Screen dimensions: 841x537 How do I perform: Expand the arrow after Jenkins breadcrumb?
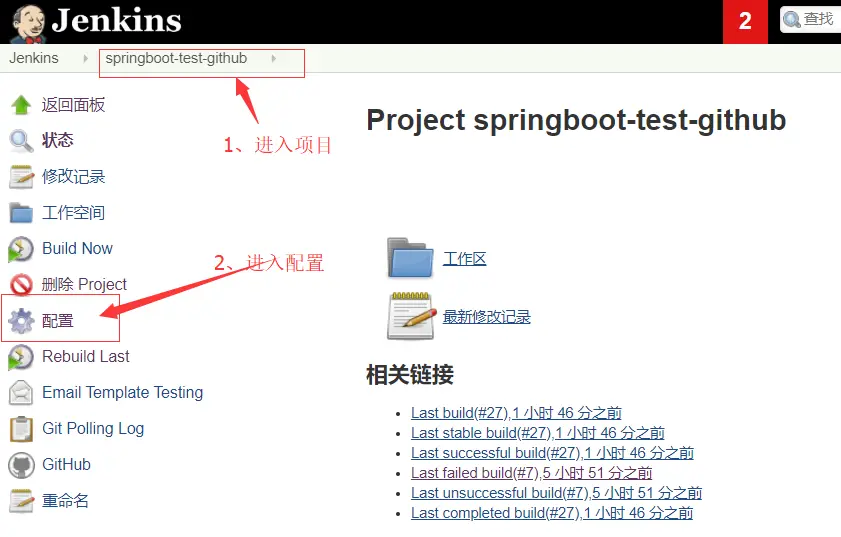point(85,58)
